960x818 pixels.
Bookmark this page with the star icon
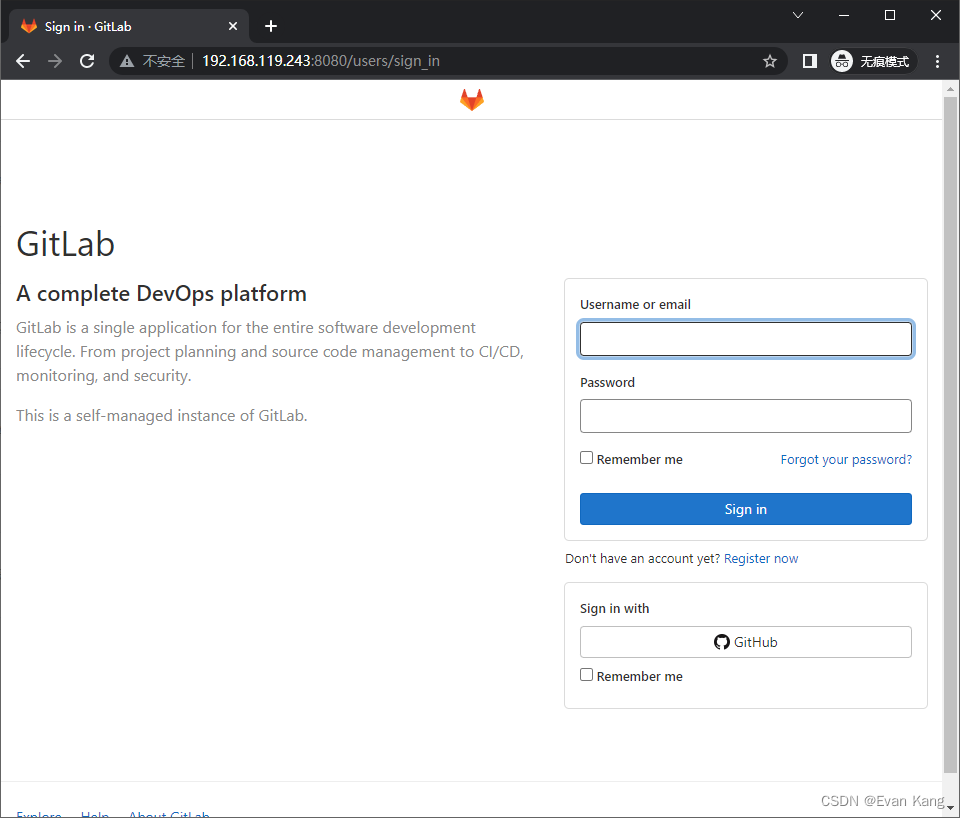770,61
